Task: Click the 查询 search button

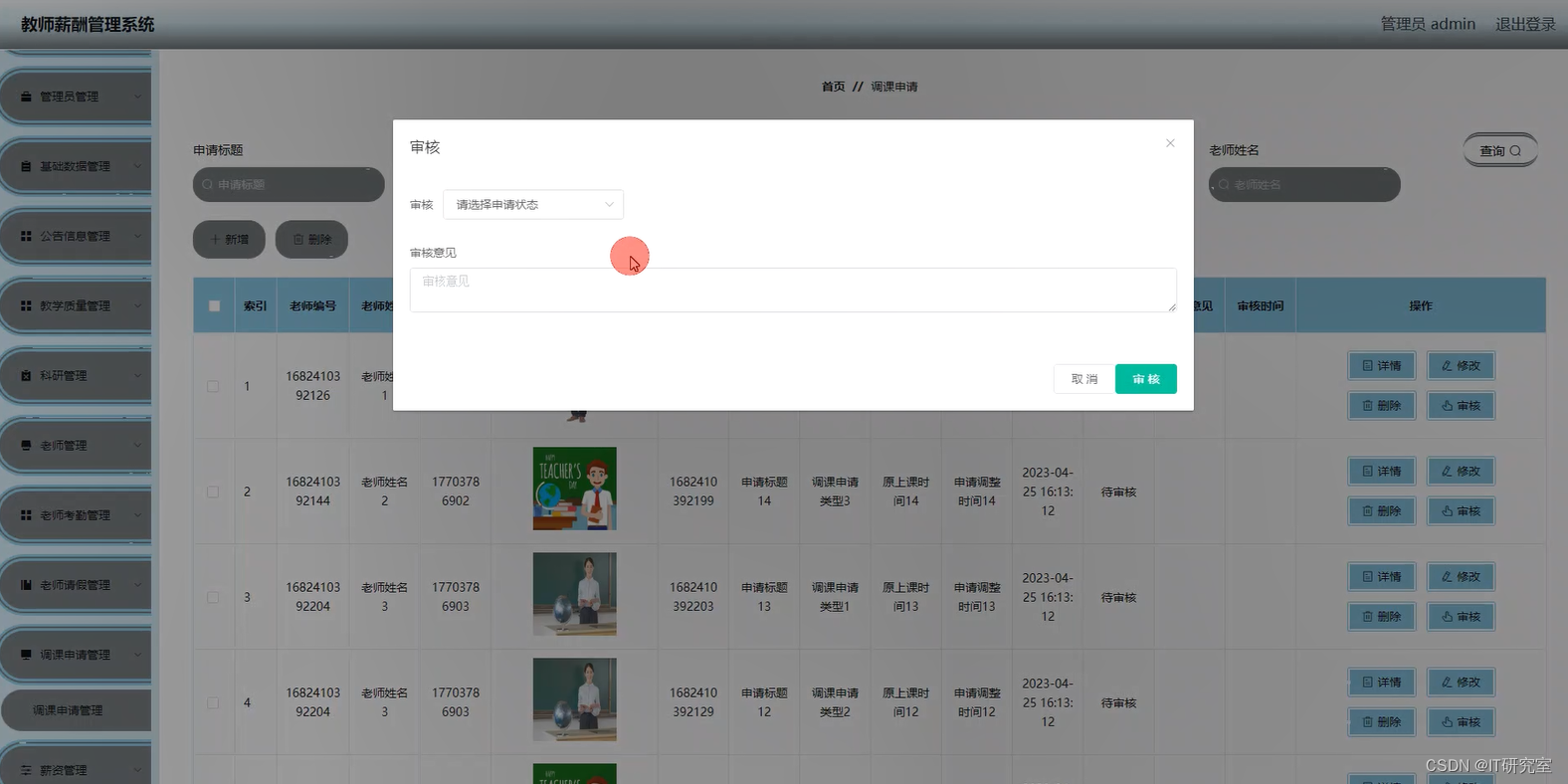Action: tap(1500, 150)
